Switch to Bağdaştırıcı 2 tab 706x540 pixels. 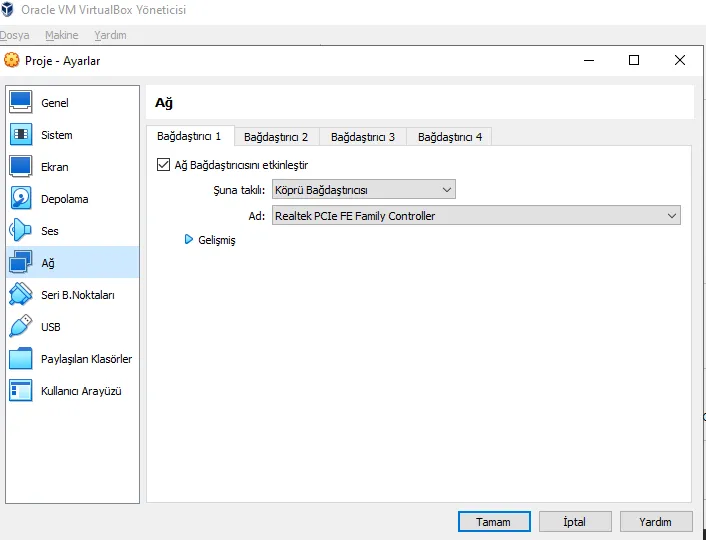276,137
